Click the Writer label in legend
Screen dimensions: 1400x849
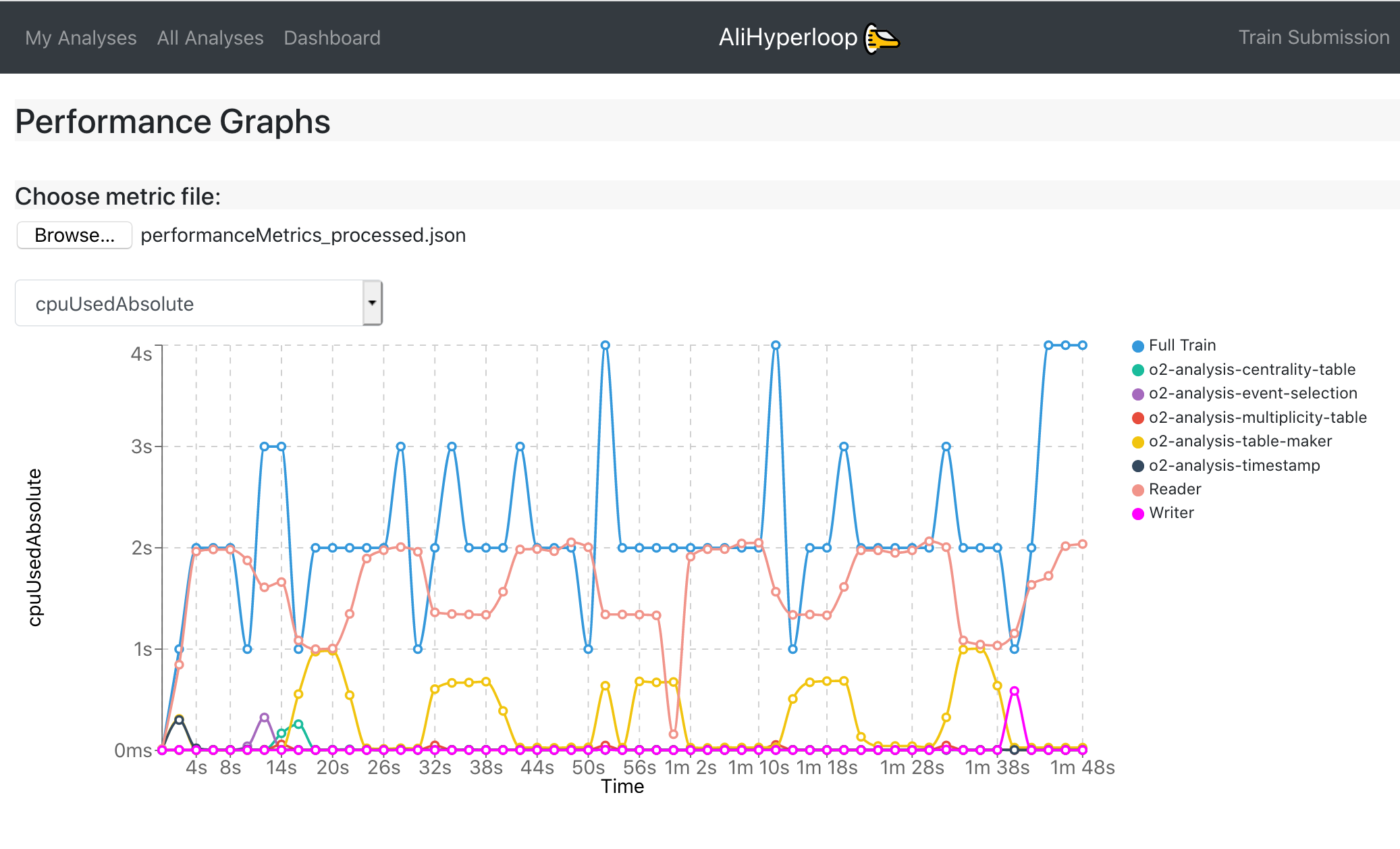1171,513
